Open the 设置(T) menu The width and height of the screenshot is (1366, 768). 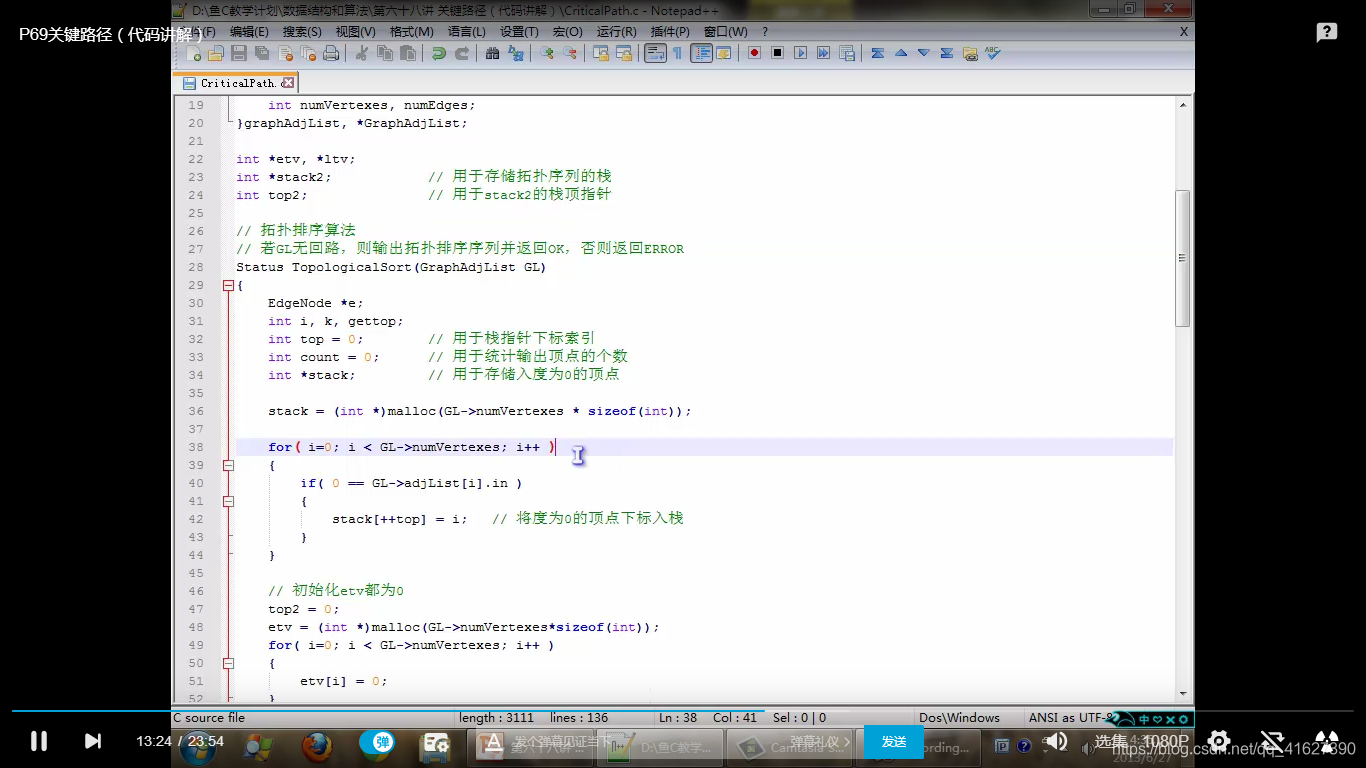coord(519,32)
